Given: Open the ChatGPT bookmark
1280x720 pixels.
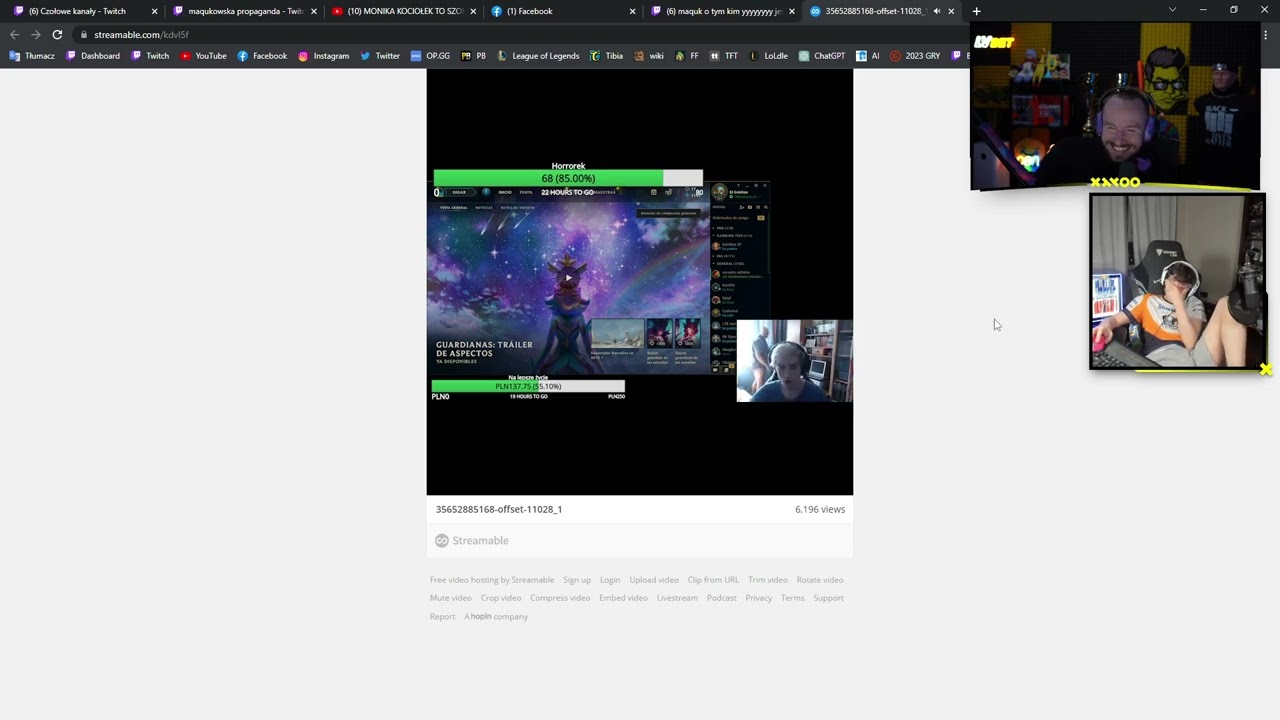Looking at the screenshot, I should (x=822, y=56).
